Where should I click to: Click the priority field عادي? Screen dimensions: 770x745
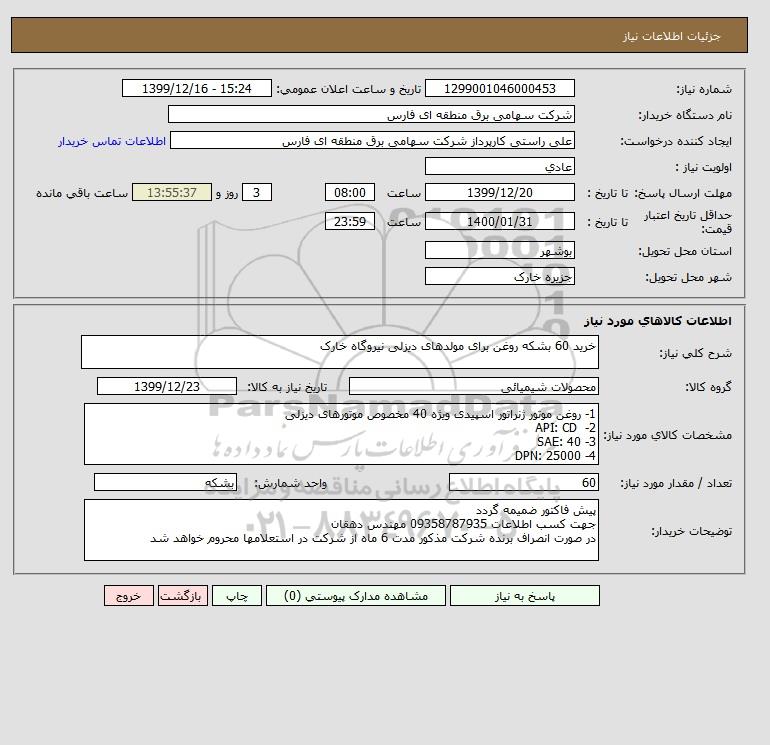(x=499, y=166)
